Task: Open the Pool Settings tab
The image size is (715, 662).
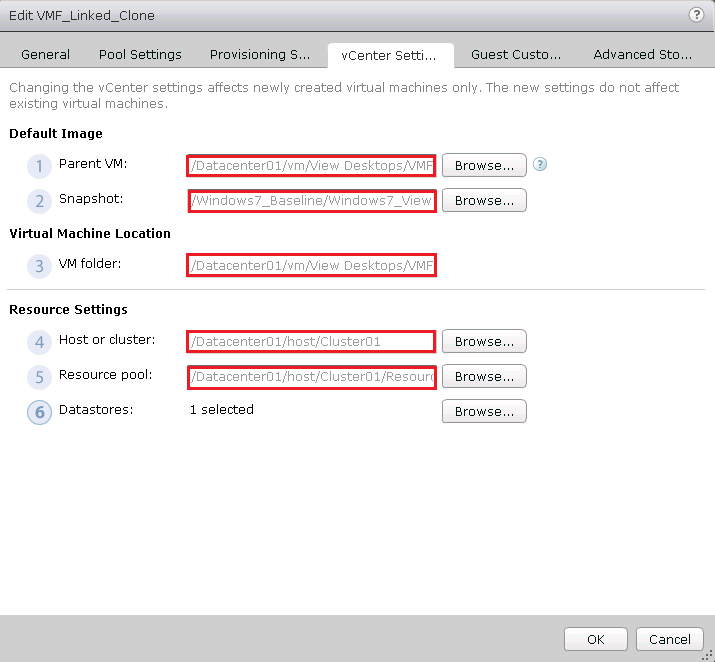Action: click(x=140, y=55)
